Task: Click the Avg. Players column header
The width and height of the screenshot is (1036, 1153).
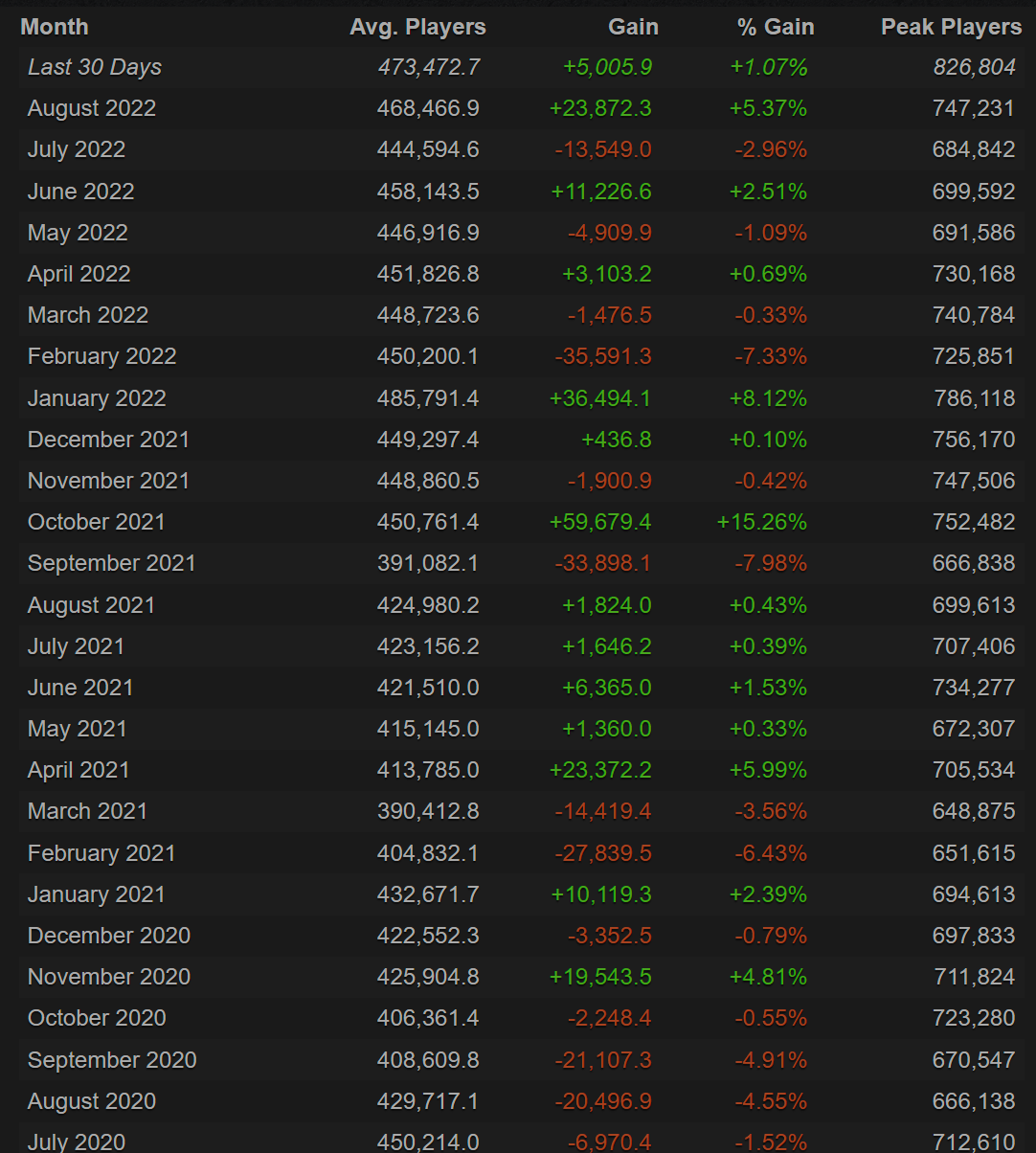Action: (x=417, y=27)
